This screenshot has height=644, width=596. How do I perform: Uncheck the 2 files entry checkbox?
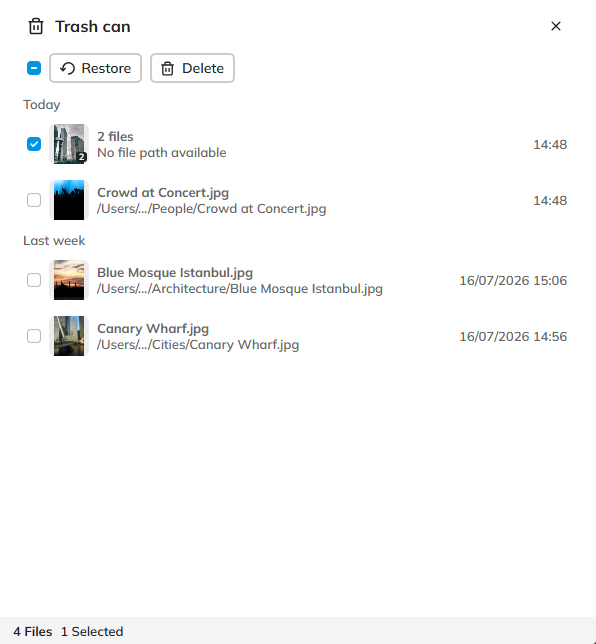(x=34, y=144)
